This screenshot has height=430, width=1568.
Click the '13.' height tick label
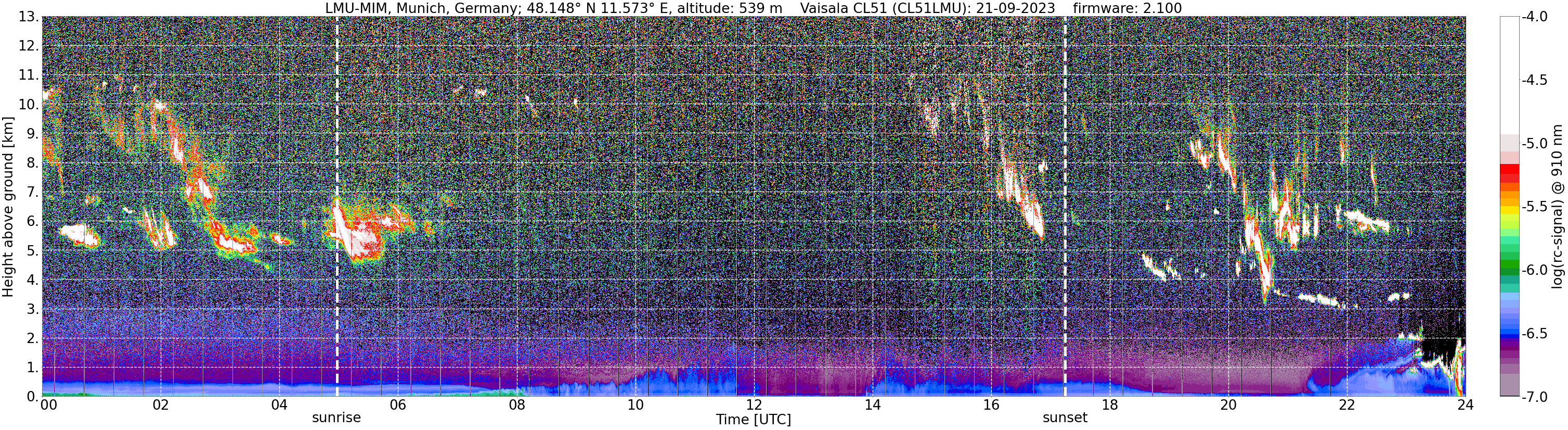(x=29, y=17)
